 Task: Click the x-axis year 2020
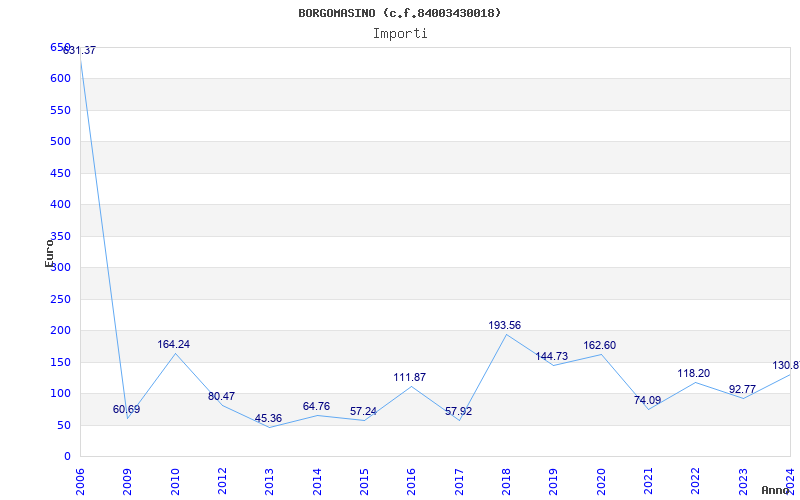click(601, 482)
